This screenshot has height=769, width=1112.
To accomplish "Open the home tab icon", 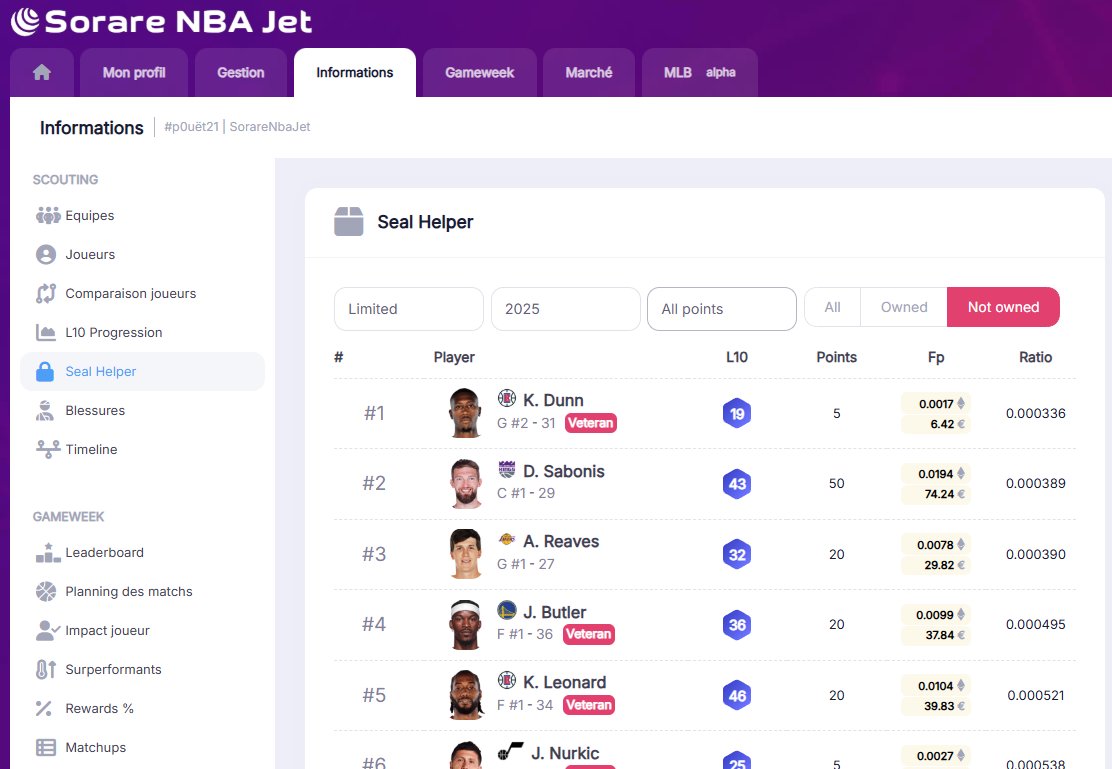I will [42, 72].
